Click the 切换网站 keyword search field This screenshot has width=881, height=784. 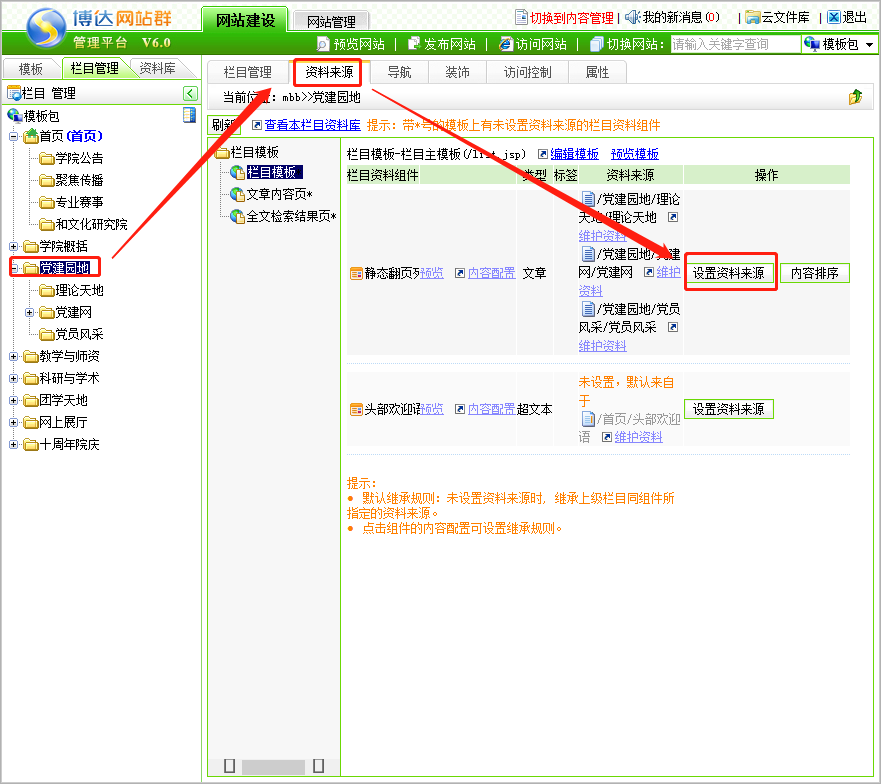[x=734, y=44]
